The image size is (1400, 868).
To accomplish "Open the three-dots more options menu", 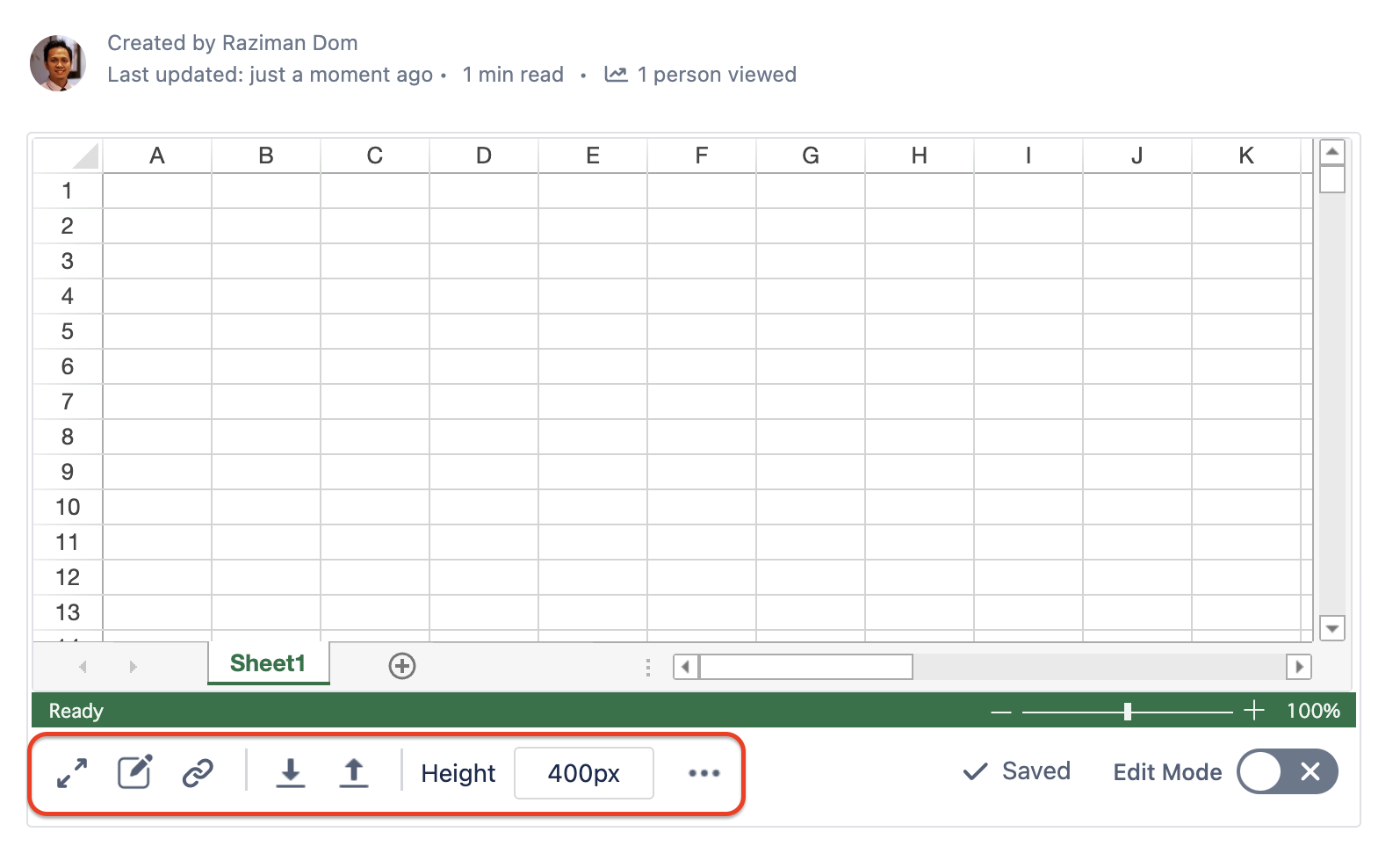I will tap(704, 773).
